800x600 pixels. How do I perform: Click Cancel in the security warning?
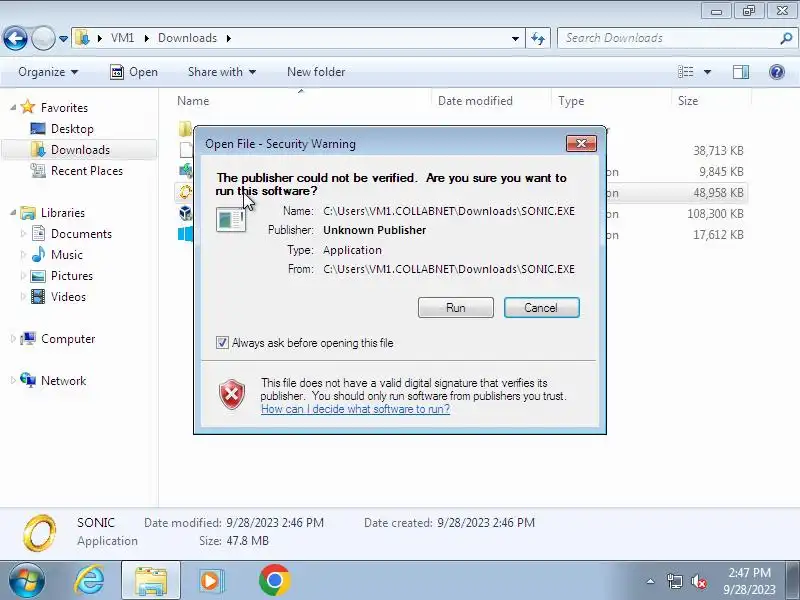tap(541, 308)
